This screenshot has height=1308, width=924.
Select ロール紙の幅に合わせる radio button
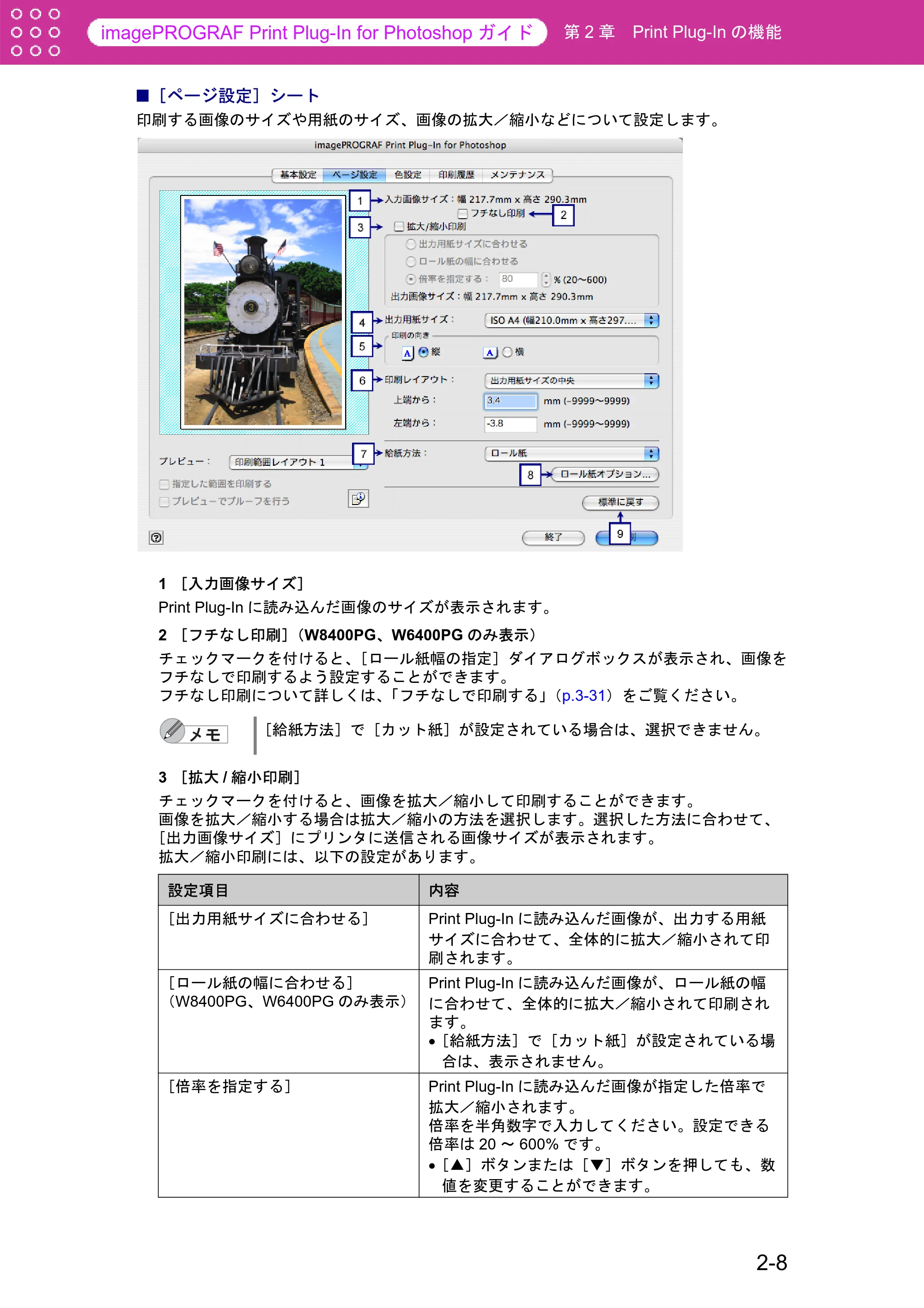411,262
